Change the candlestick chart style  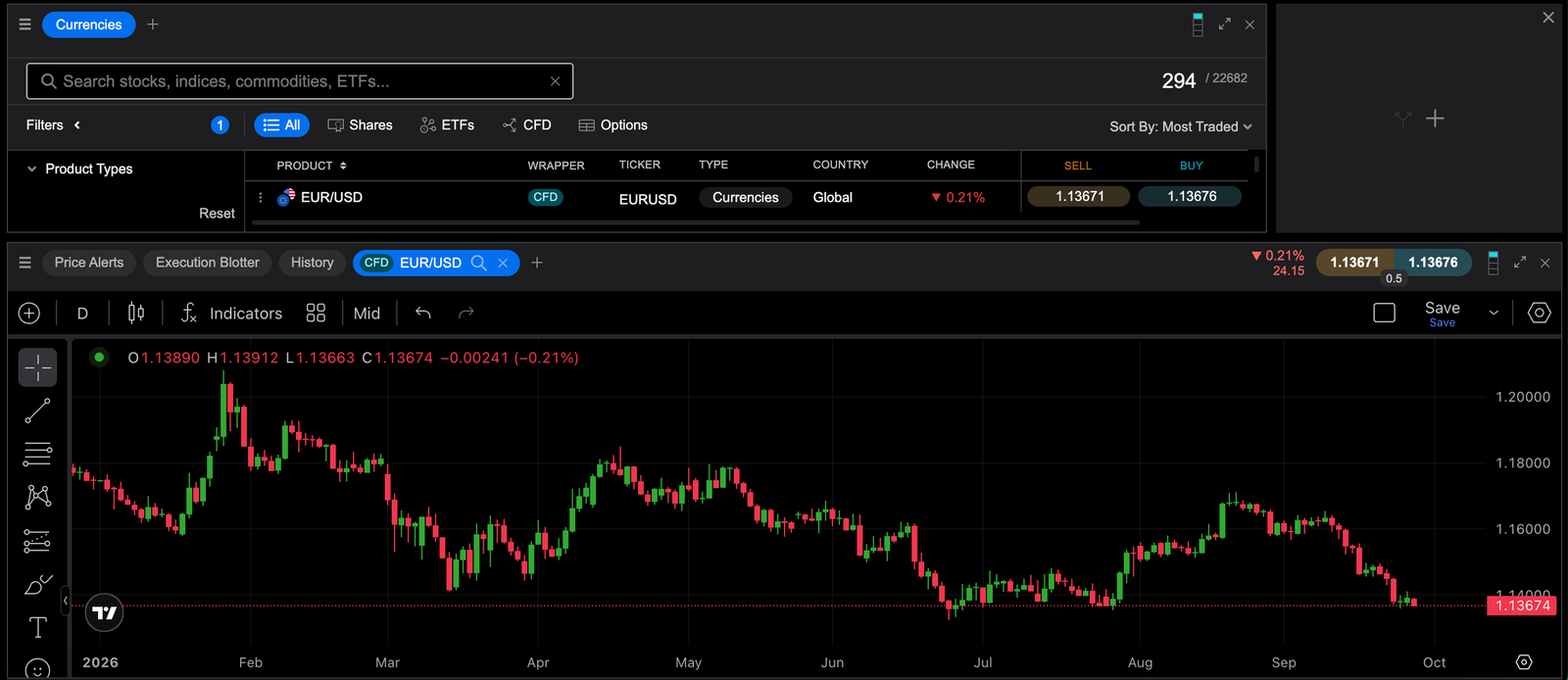136,314
